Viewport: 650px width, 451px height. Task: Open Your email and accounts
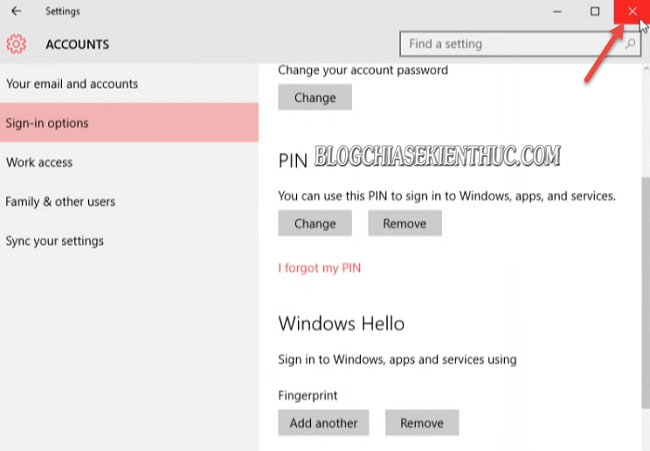(x=129, y=84)
